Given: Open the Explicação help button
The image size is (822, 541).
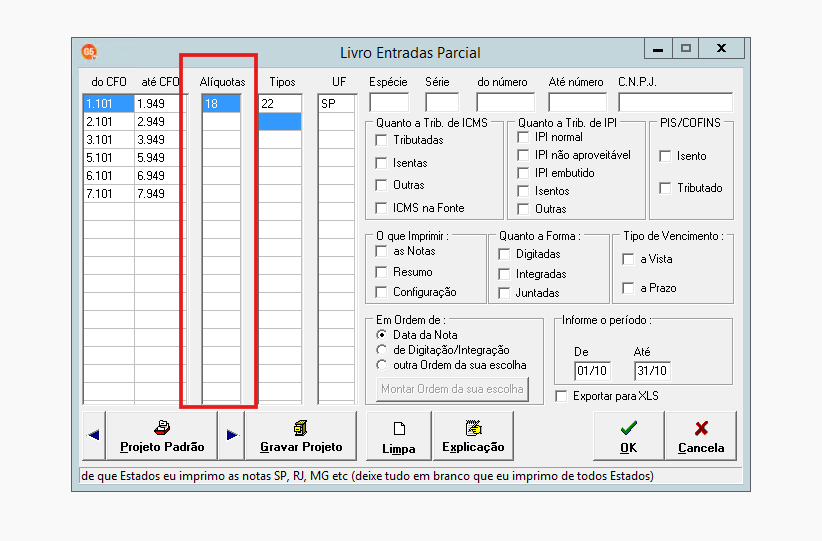Looking at the screenshot, I should coord(473,436).
